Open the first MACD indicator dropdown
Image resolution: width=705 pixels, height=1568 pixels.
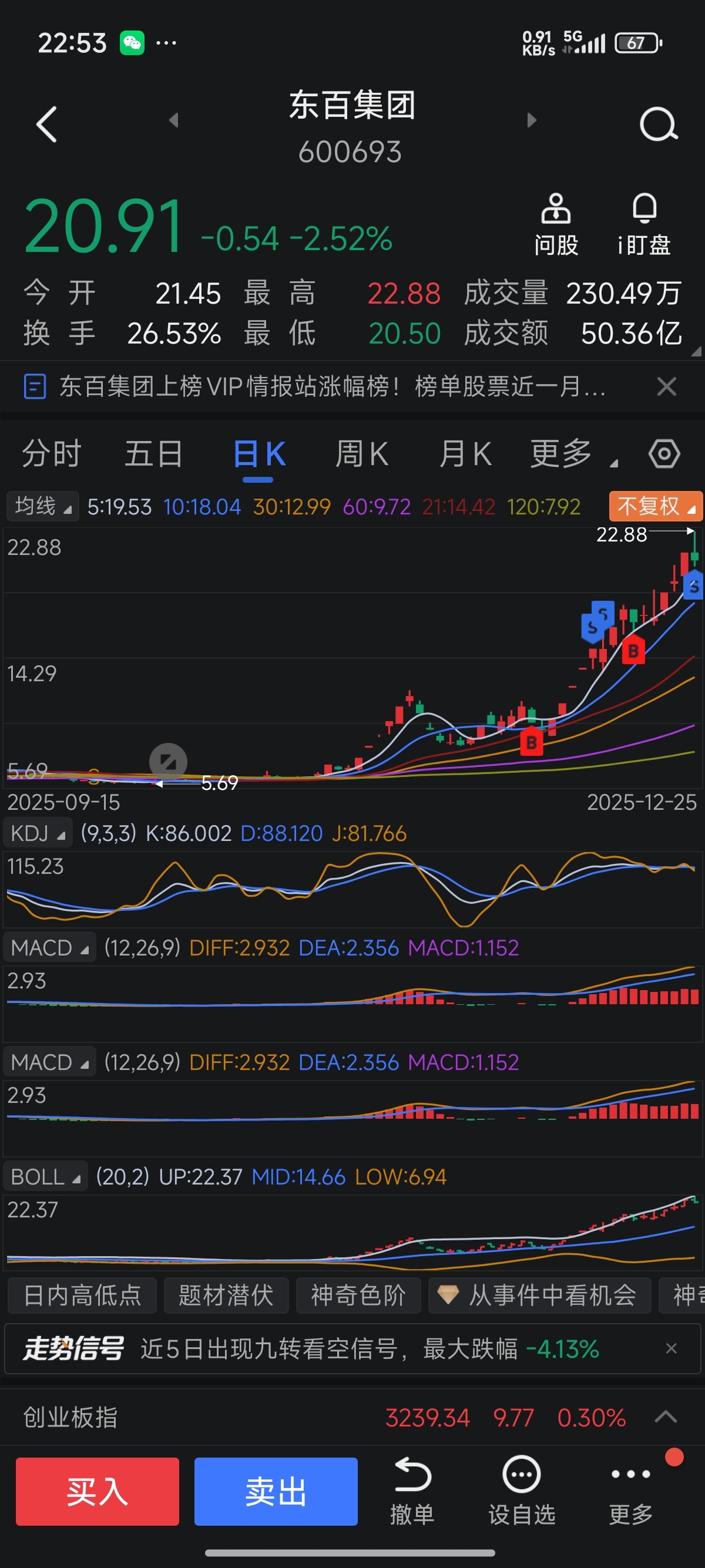coord(49,947)
